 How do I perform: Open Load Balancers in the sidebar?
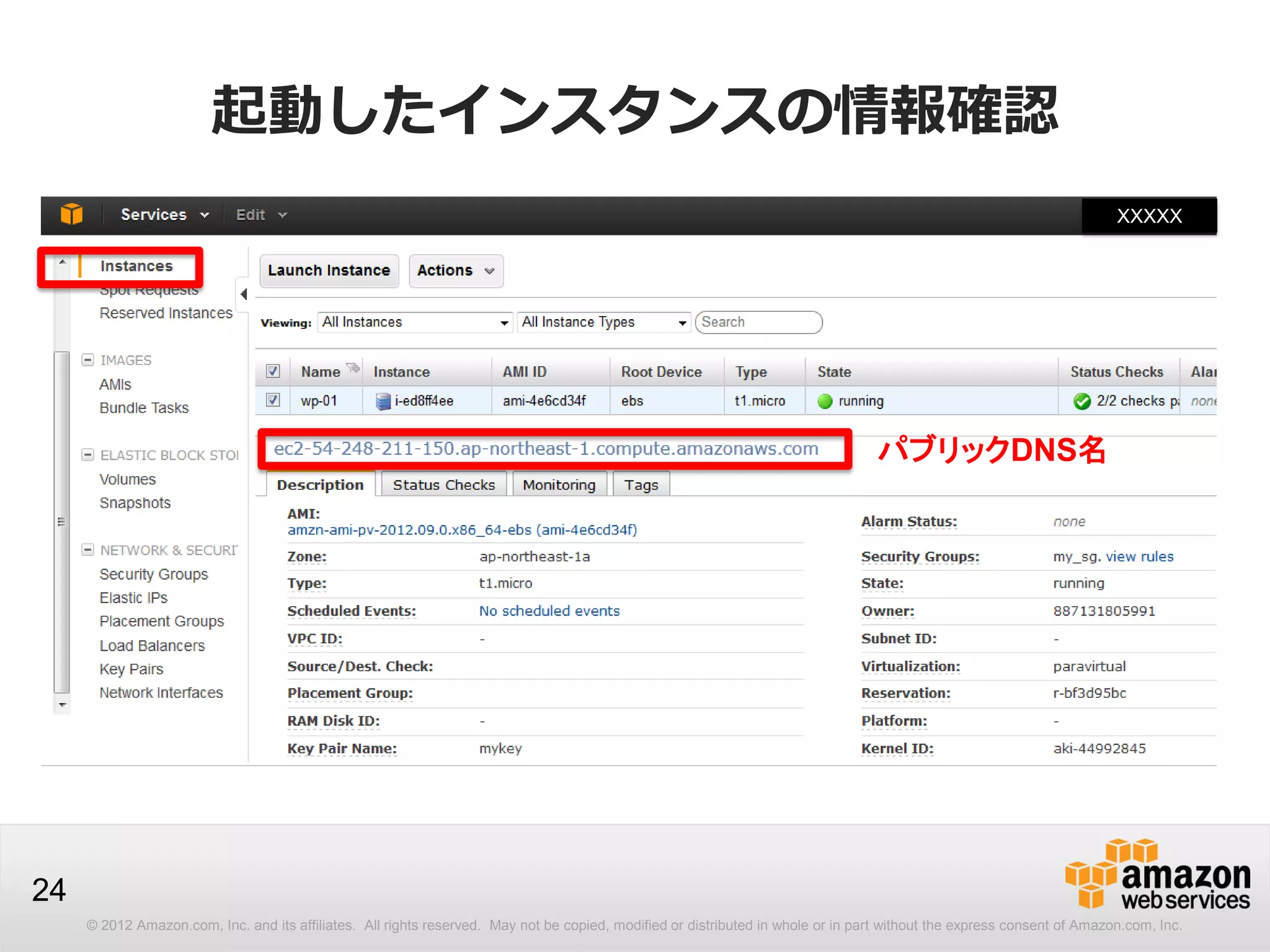[152, 645]
